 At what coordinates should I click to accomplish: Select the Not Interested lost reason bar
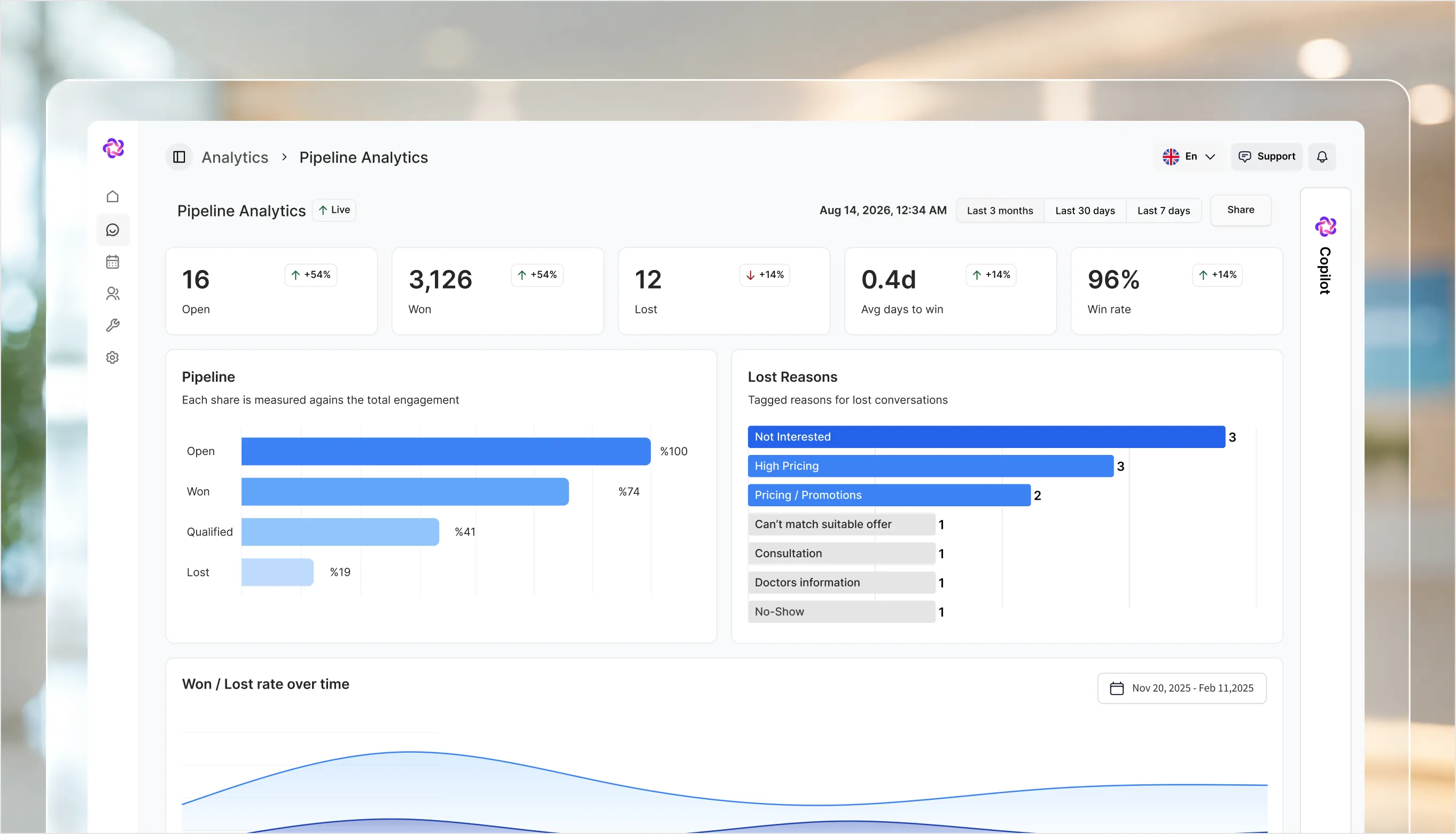[986, 436]
